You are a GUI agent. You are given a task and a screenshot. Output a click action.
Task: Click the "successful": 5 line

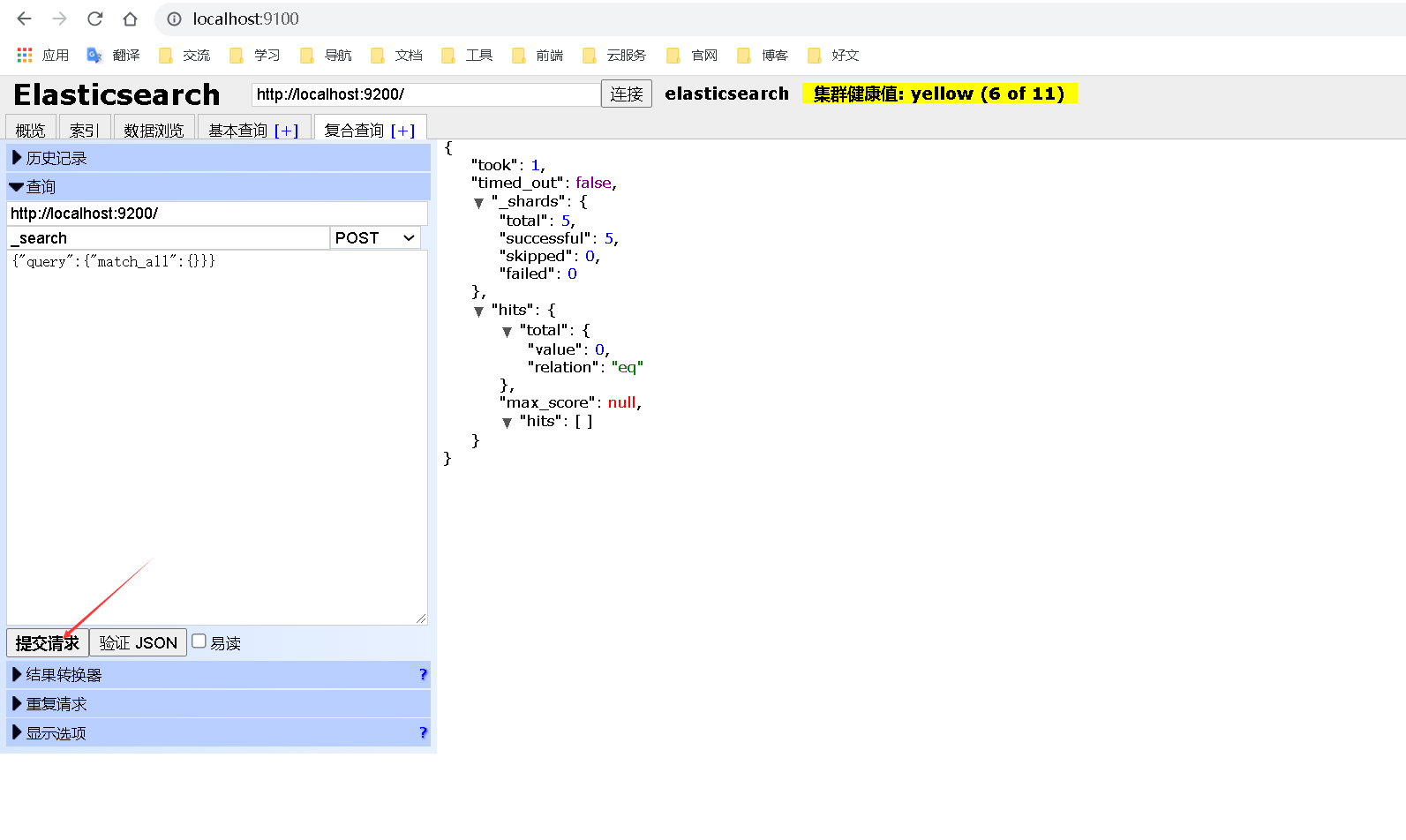click(559, 238)
